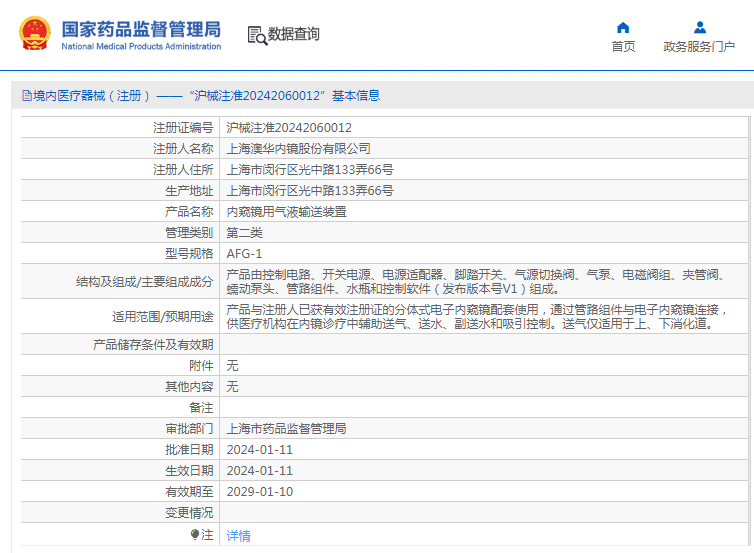Select model AFG-1 value
This screenshot has width=754, height=553.
(x=244, y=253)
